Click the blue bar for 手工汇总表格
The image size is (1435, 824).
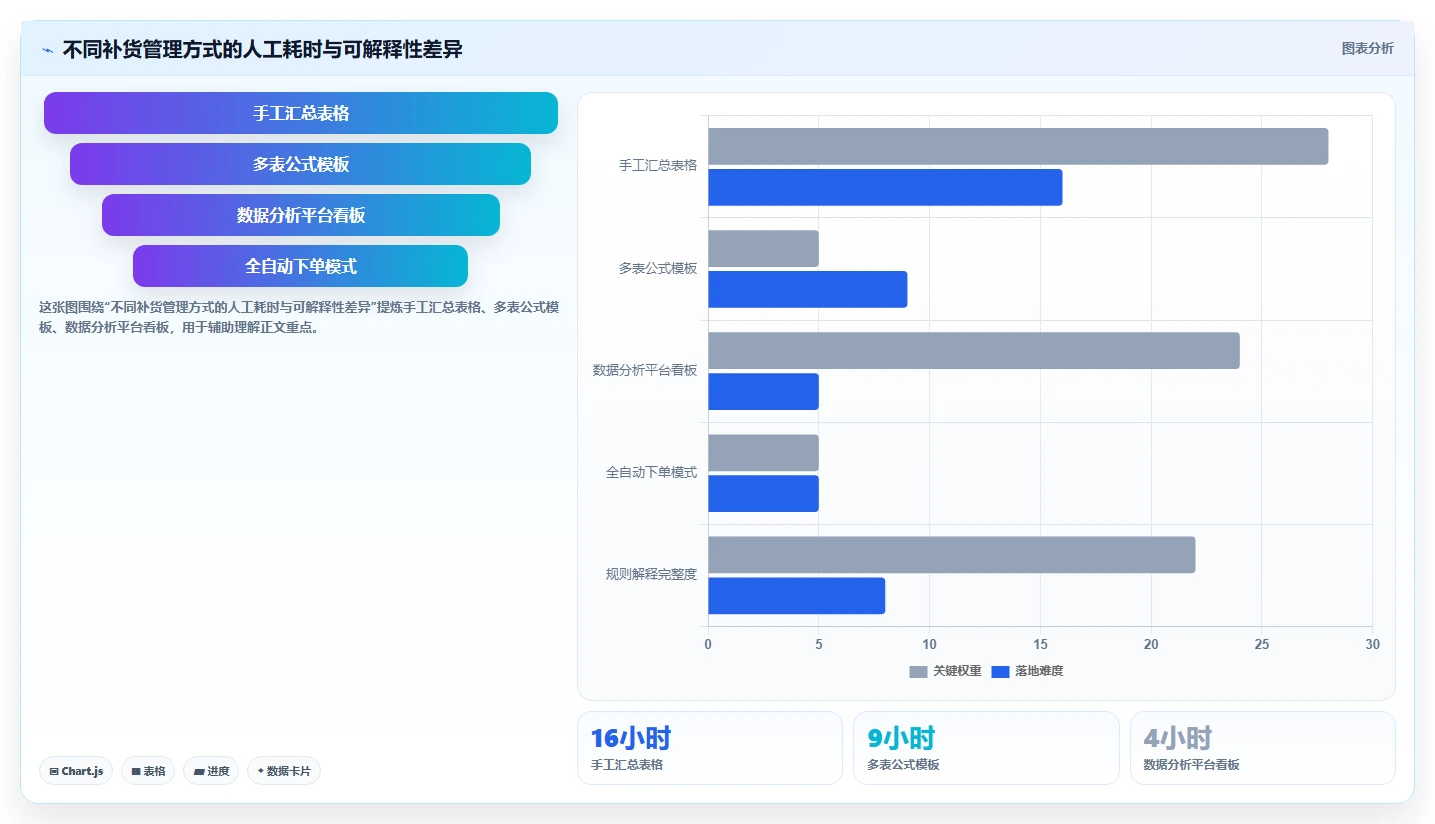[885, 187]
